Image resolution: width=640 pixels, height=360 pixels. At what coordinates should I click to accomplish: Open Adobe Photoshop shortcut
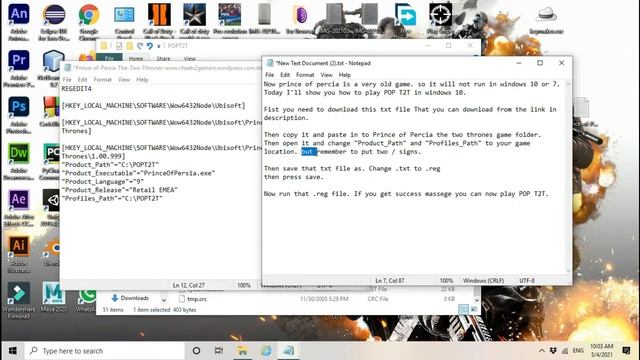point(19,114)
